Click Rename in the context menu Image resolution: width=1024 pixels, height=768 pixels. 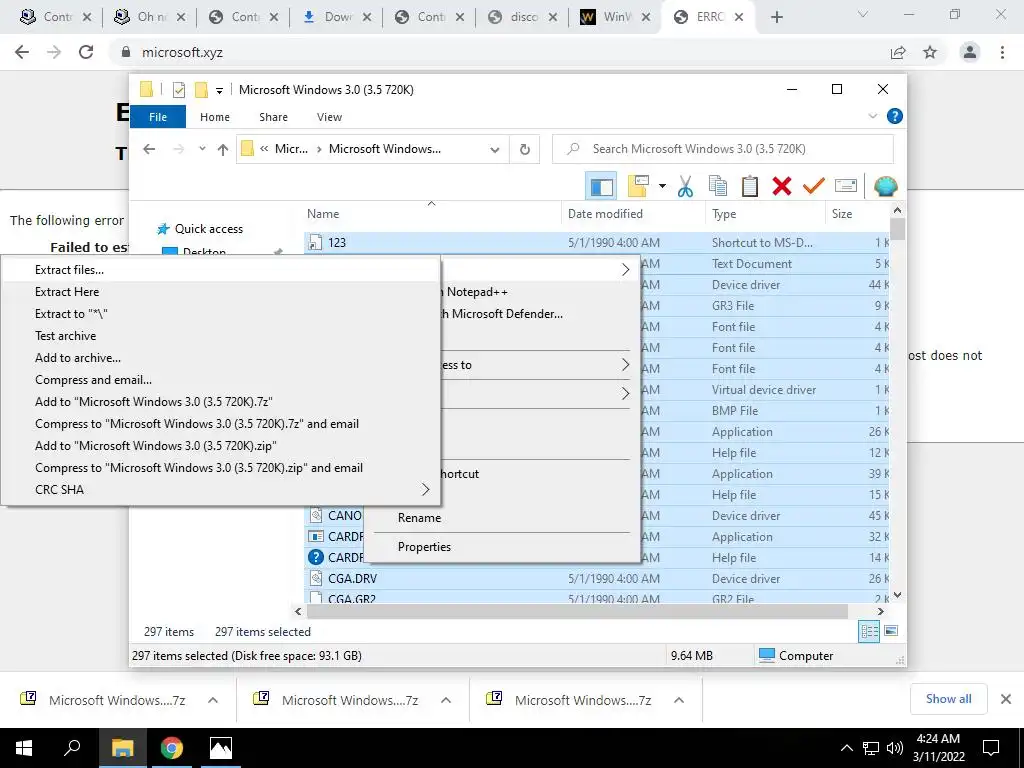pos(419,518)
